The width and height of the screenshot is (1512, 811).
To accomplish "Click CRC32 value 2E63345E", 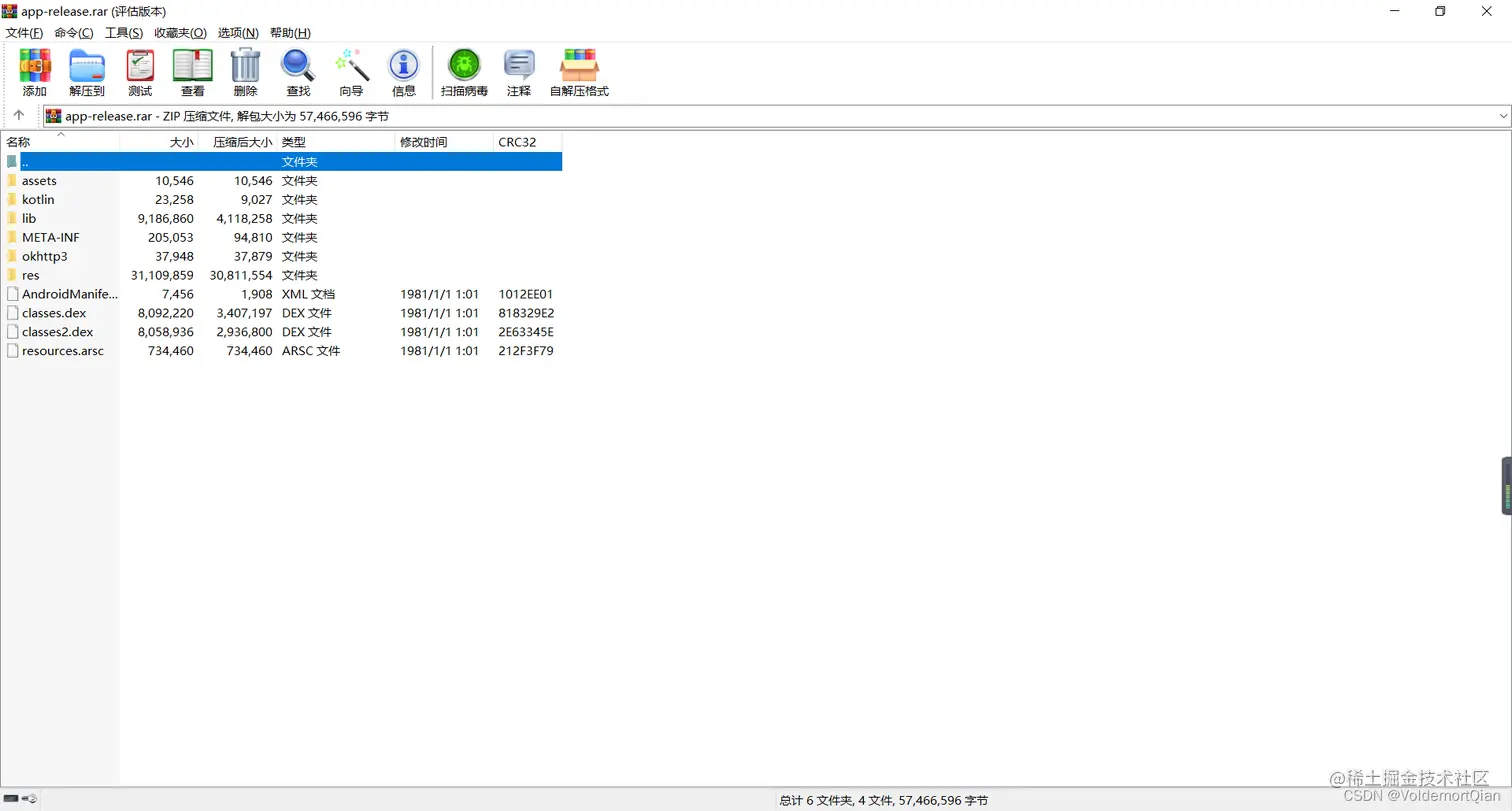I will coord(526,332).
